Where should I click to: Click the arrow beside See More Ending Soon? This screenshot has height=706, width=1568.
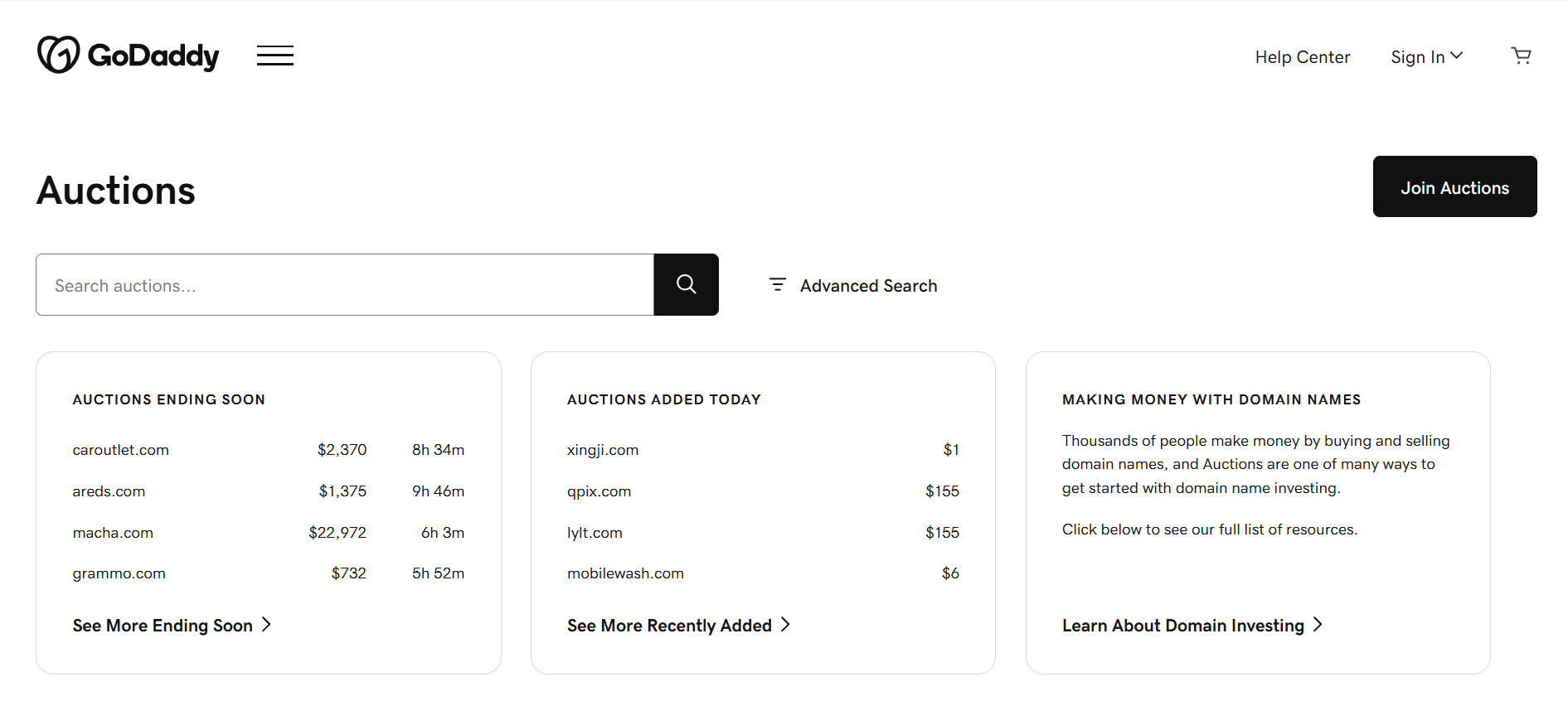[266, 625]
